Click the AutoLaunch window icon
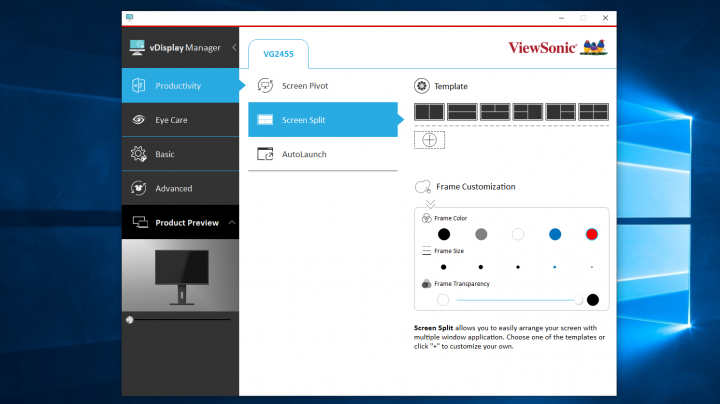This screenshot has height=404, width=720. (265, 154)
